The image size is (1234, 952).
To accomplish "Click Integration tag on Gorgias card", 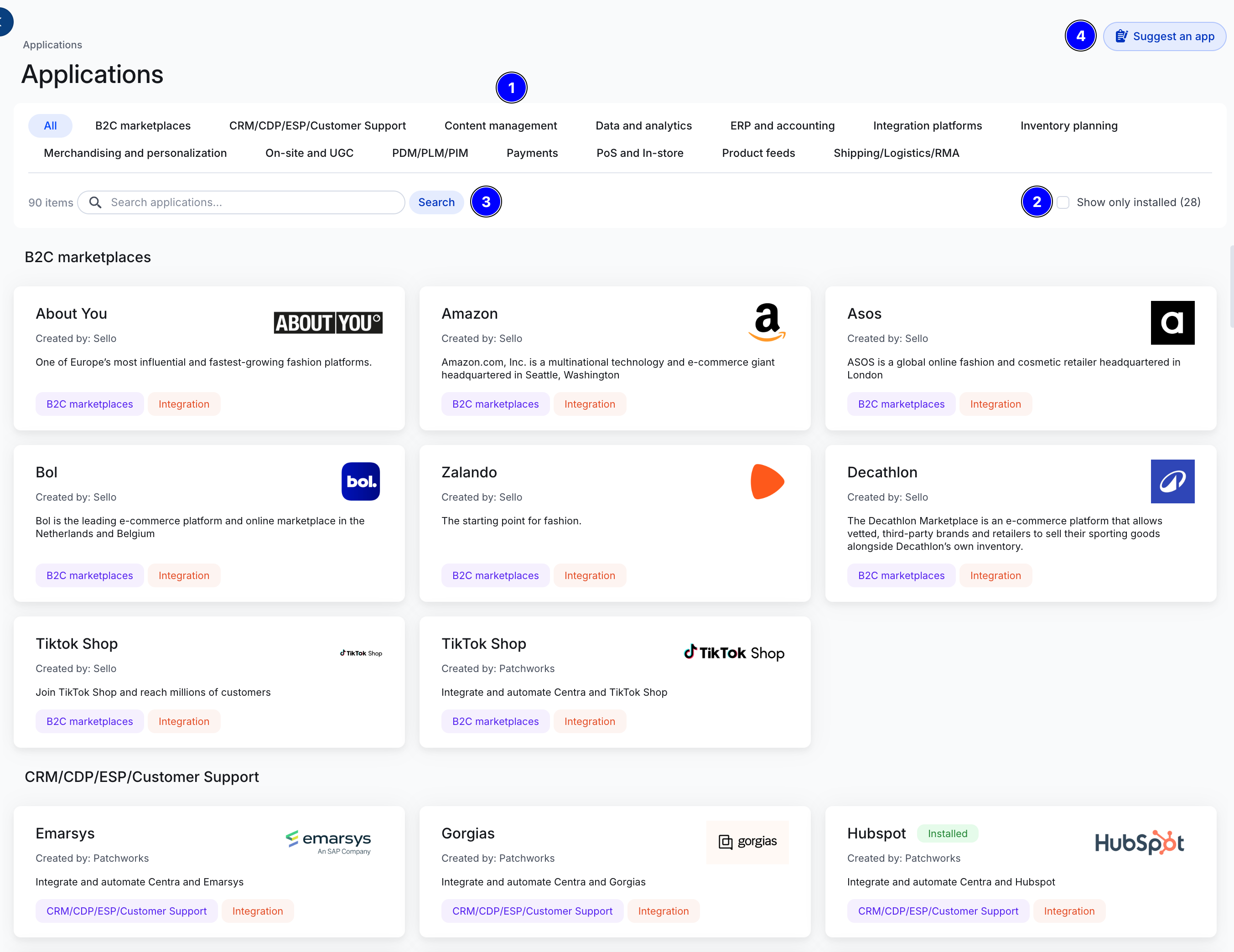I will coord(664,911).
